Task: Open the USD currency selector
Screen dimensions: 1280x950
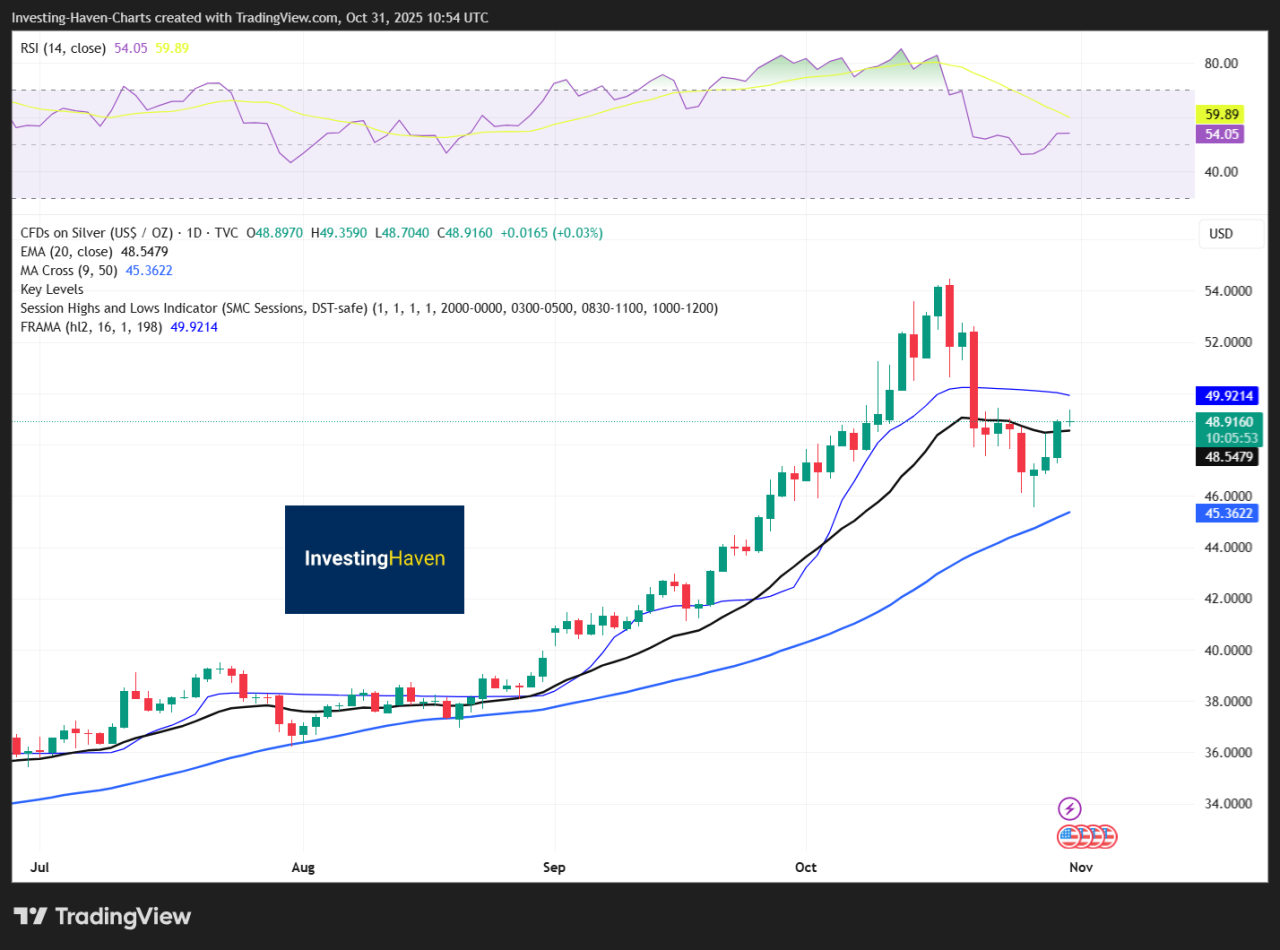Action: pyautogui.click(x=1221, y=234)
